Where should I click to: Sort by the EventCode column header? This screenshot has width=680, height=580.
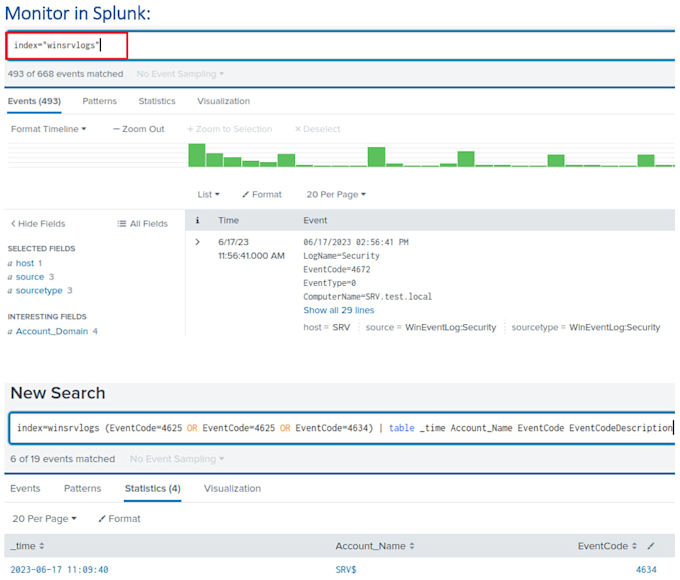point(607,546)
